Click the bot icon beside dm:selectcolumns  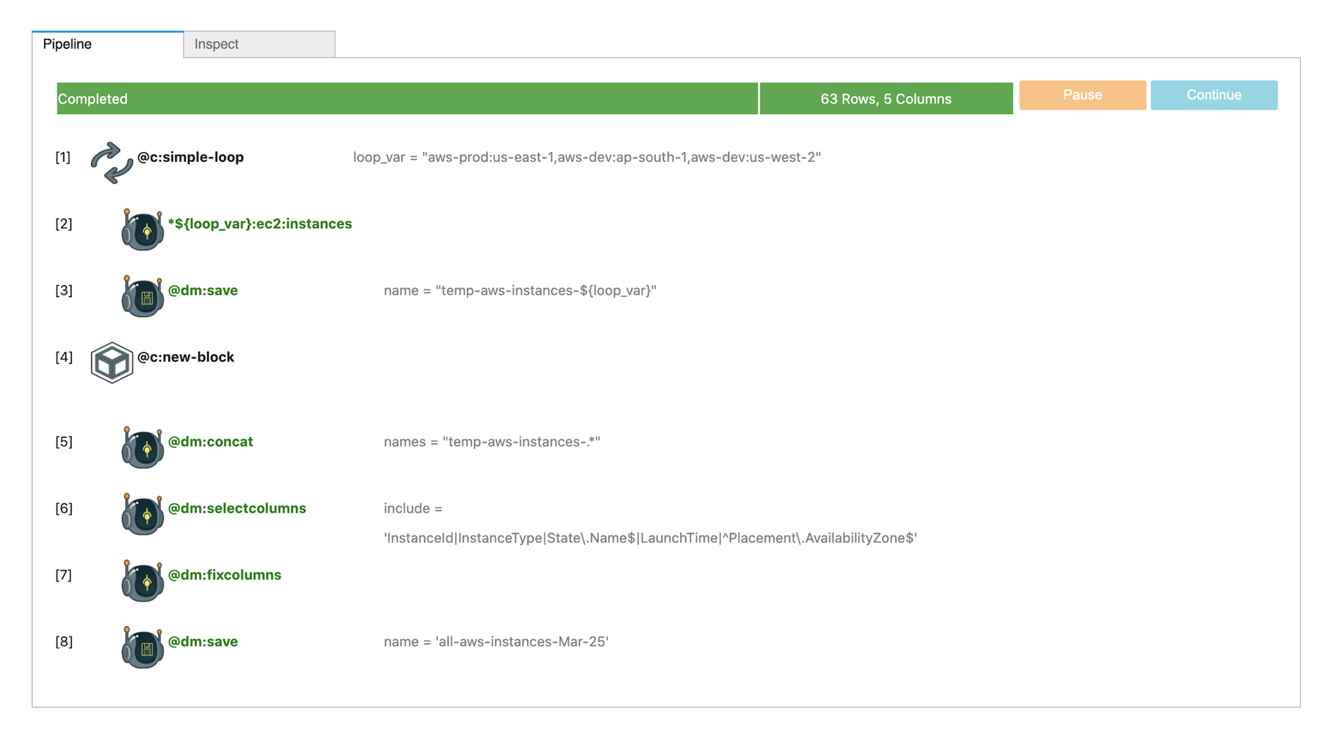(x=142, y=514)
